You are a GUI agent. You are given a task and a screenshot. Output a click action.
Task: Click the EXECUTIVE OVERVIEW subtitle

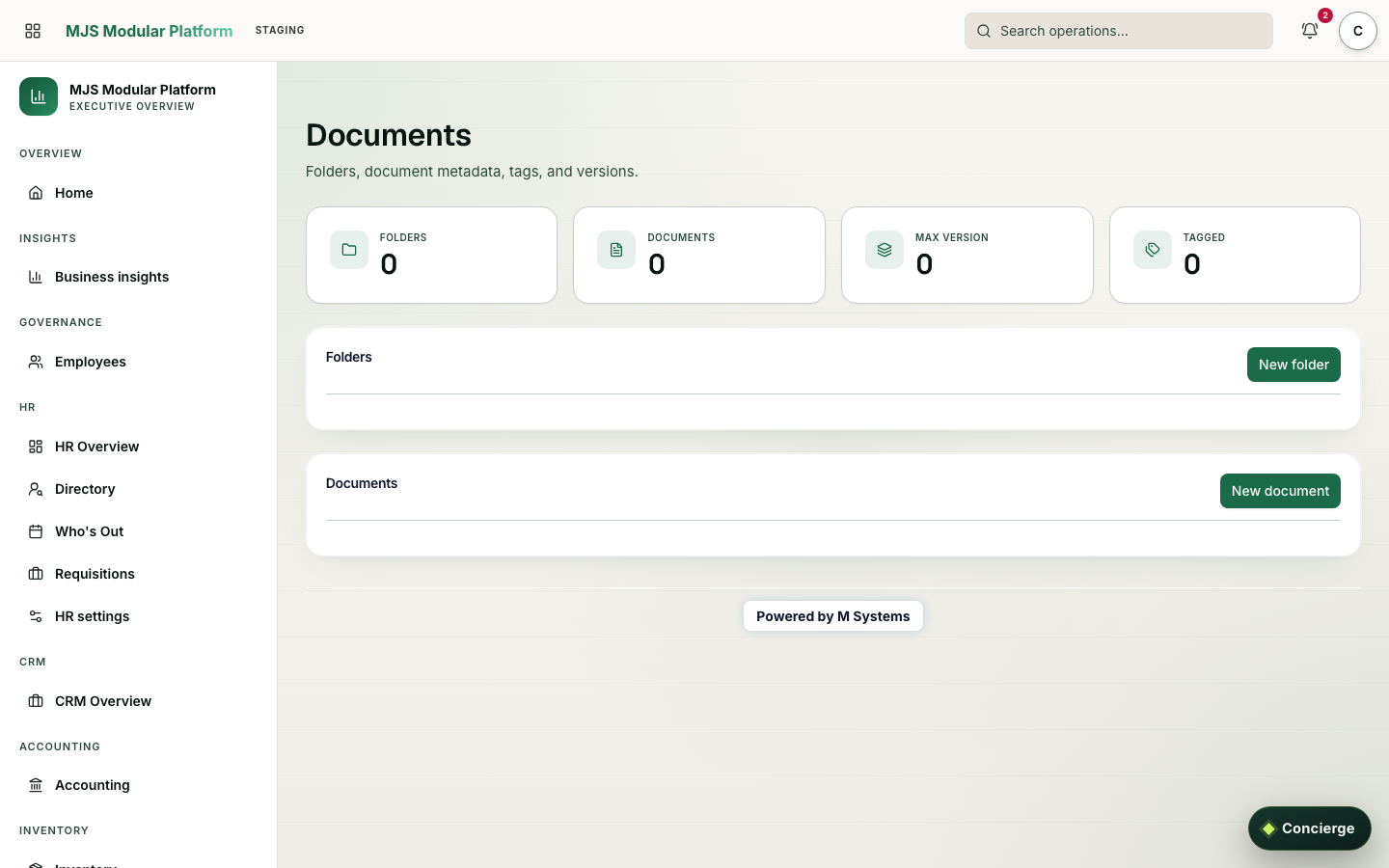(x=132, y=107)
